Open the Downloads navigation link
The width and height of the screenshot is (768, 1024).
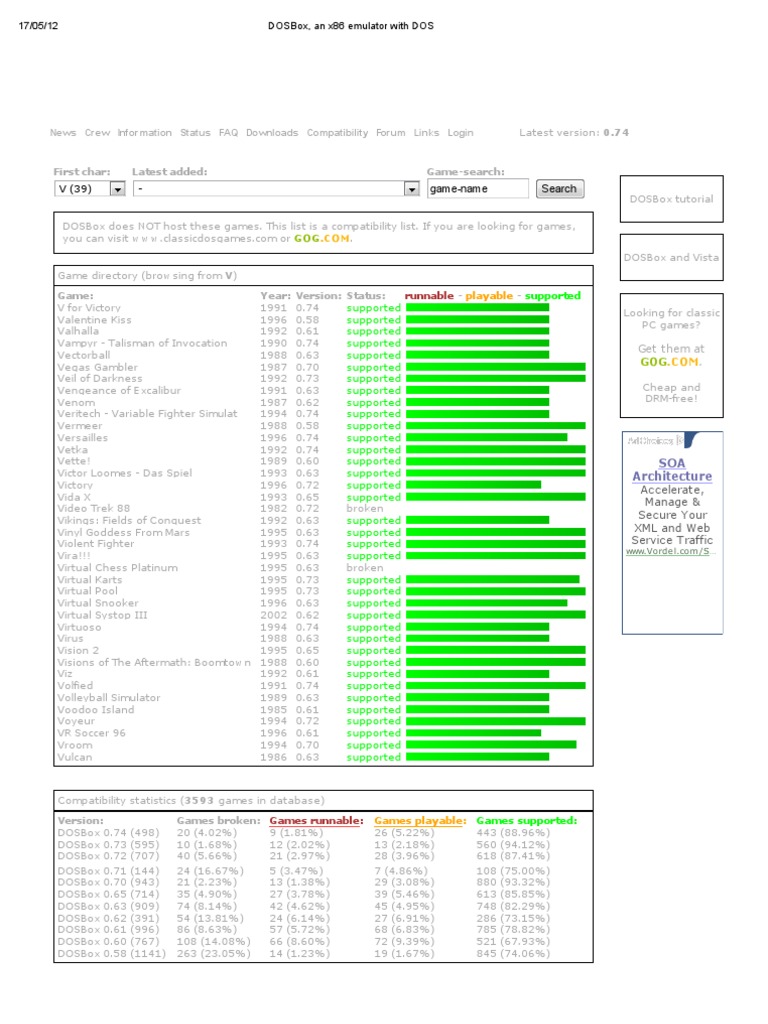272,133
